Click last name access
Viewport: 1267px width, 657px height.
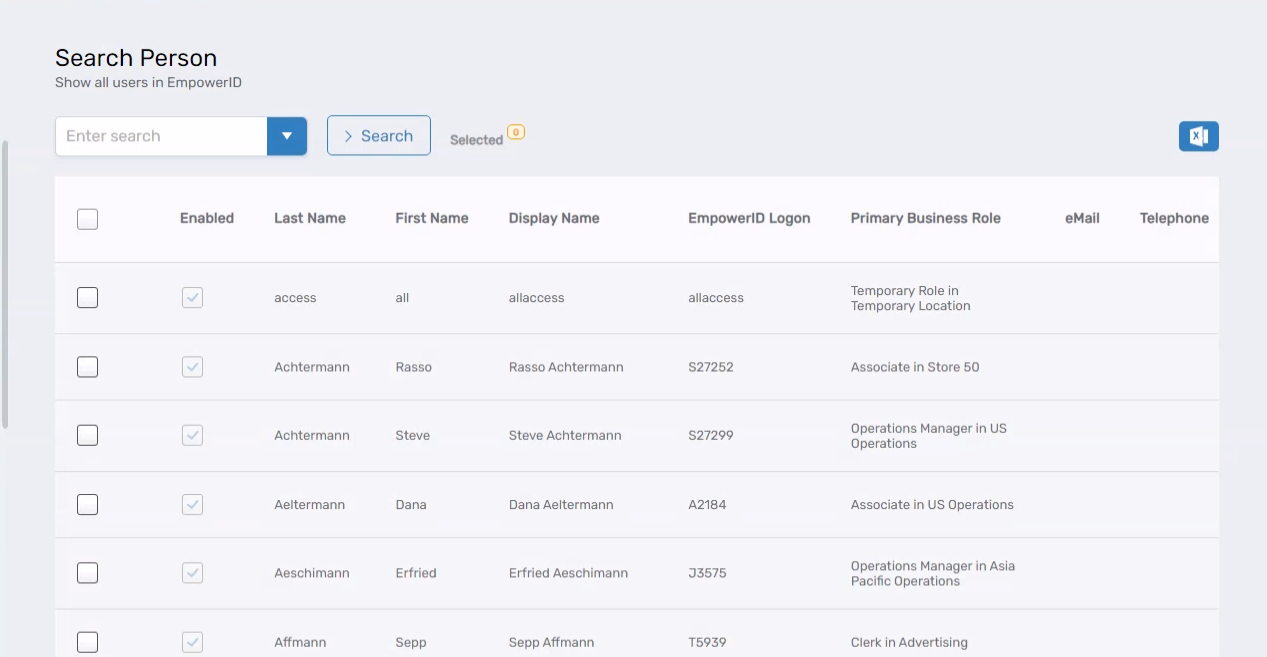295,298
